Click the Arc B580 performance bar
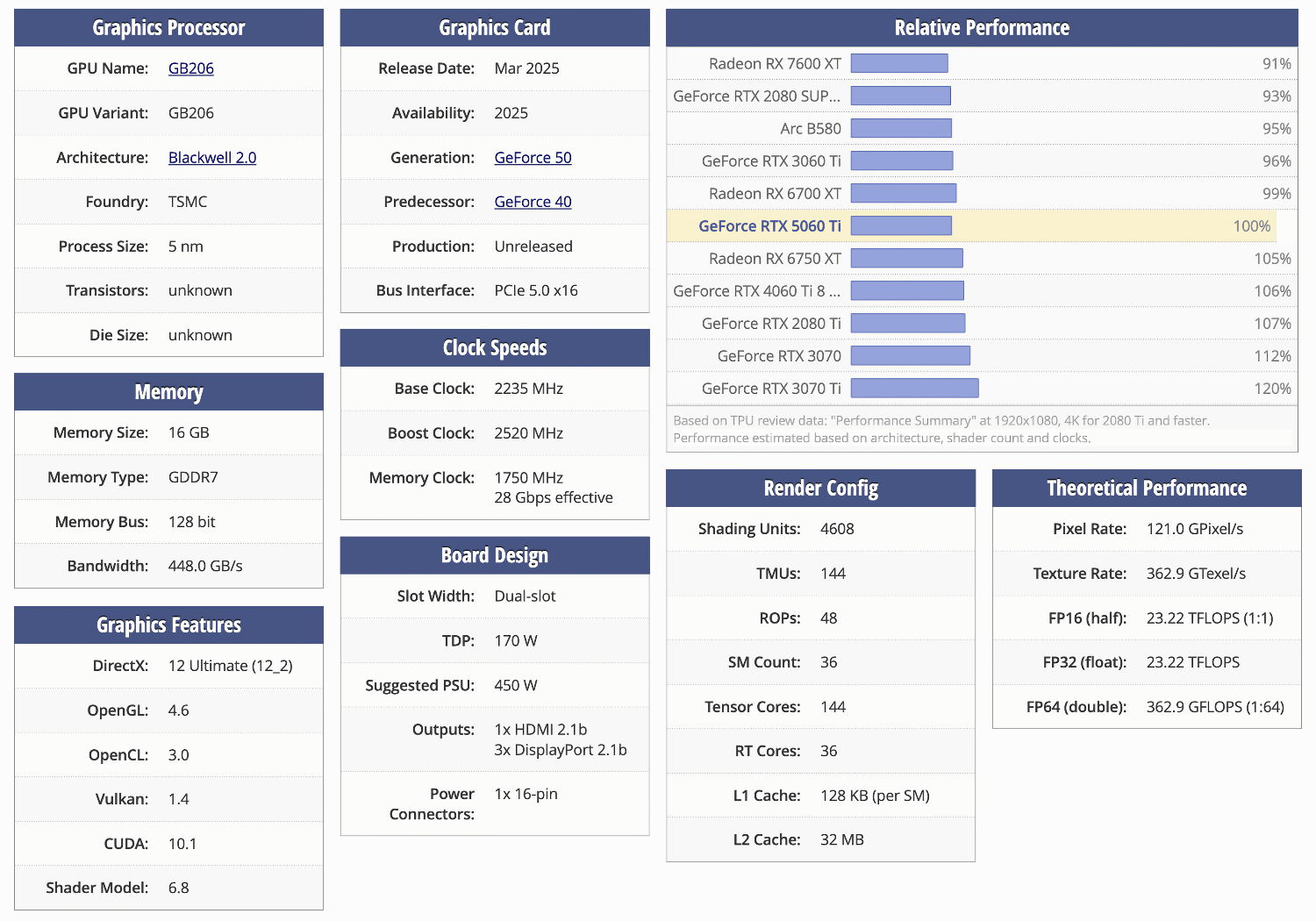 point(901,128)
